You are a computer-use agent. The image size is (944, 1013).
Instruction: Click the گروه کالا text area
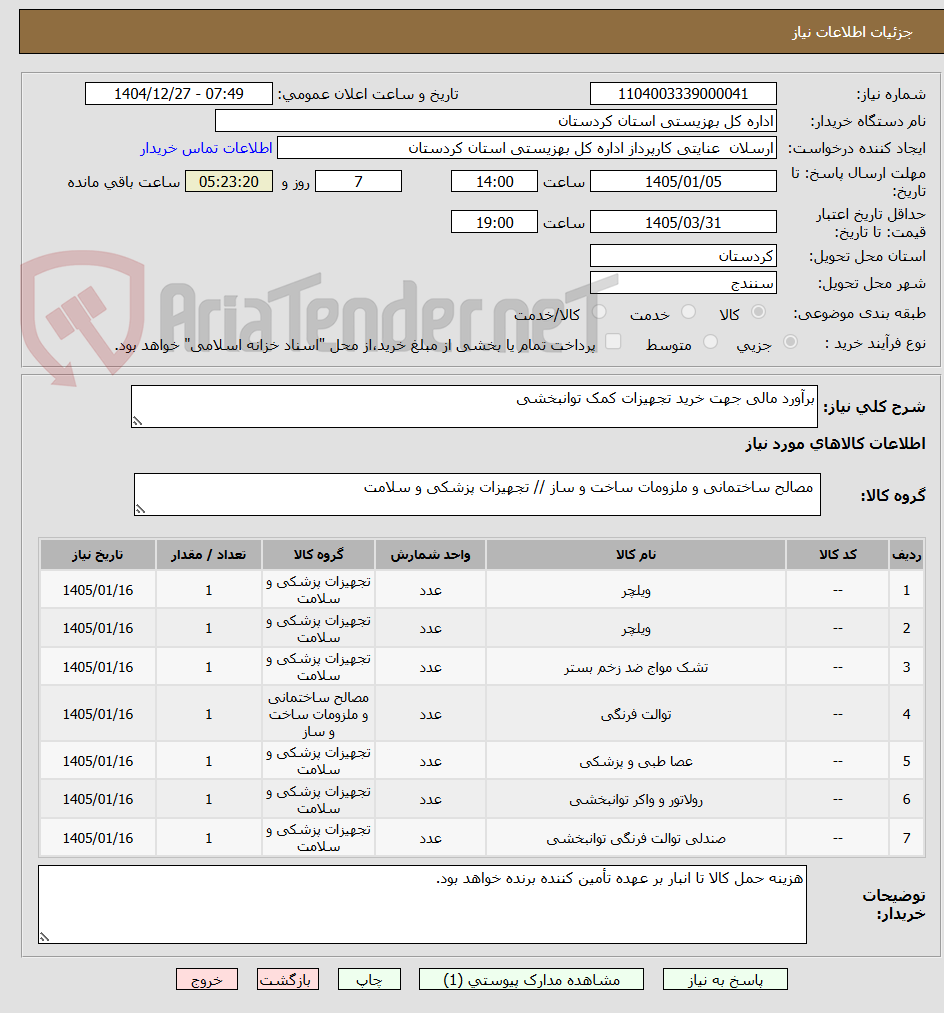[x=477, y=494]
